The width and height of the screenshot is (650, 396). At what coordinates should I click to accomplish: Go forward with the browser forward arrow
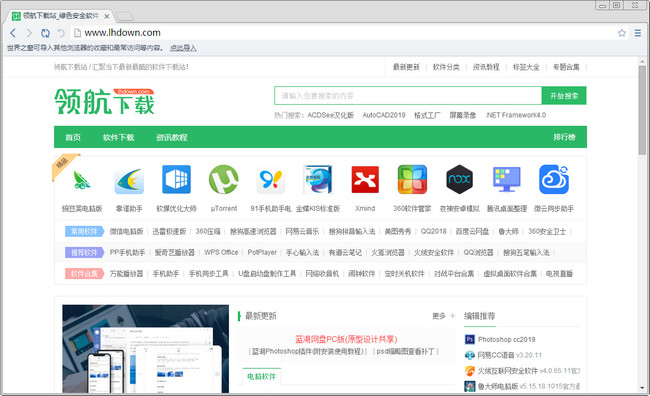click(x=29, y=33)
